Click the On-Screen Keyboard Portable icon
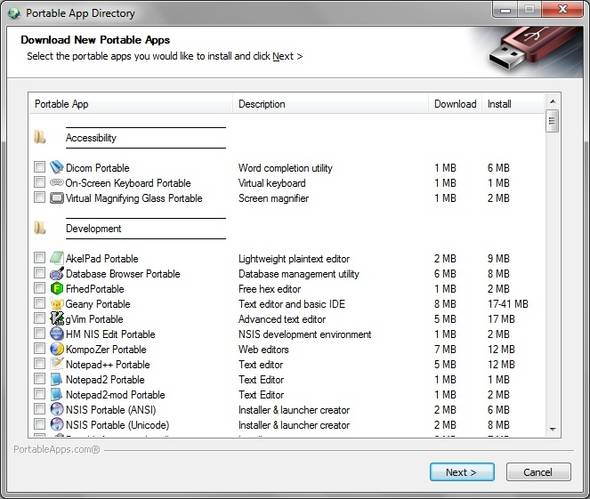The height and width of the screenshot is (499, 590). 57,183
